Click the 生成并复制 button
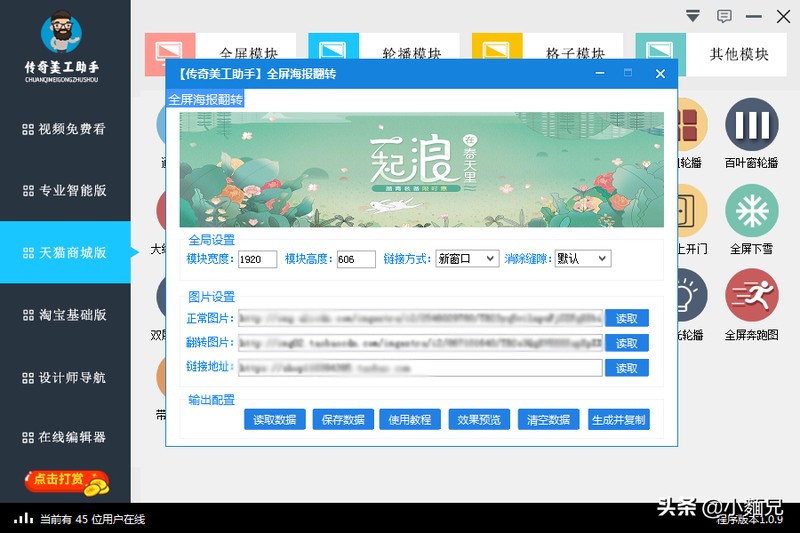Image resolution: width=800 pixels, height=533 pixels. 618,419
